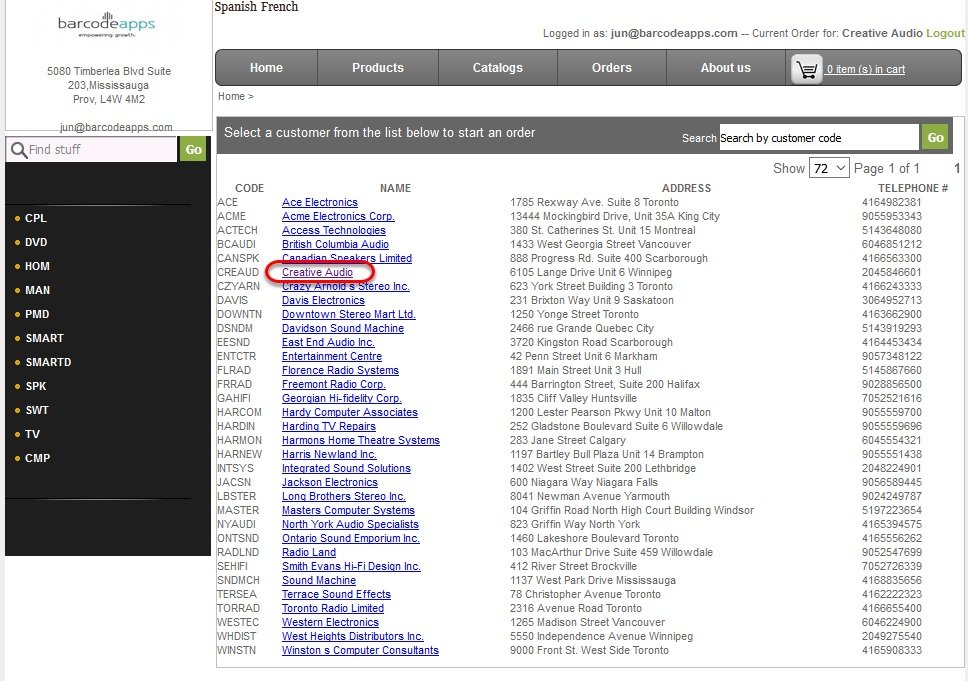The width and height of the screenshot is (968, 681).
Task: Switch language to French
Action: pyautogui.click(x=278, y=7)
